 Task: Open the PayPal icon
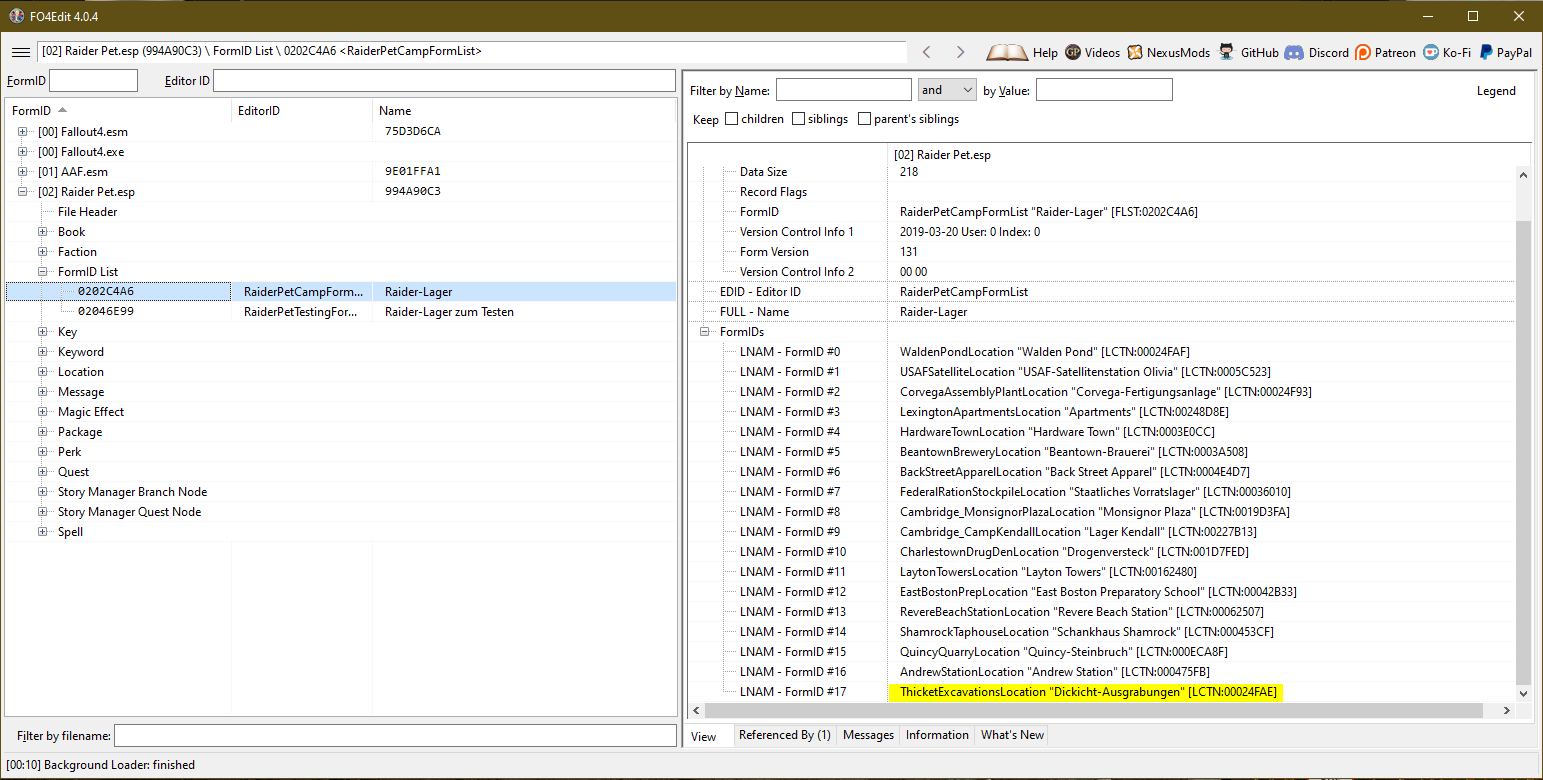pos(1487,52)
